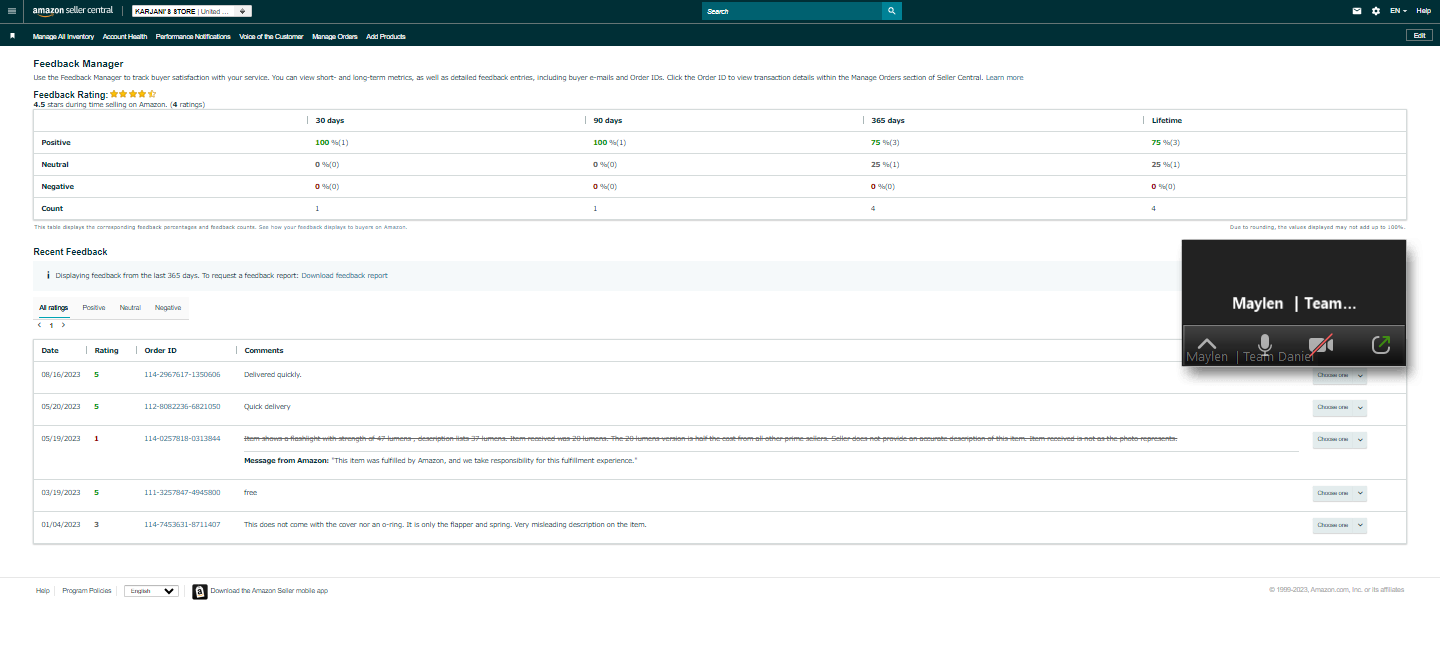Open Choose one dropdown for 05/19/2023 feedback
This screenshot has width=1440, height=671.
(x=1339, y=439)
